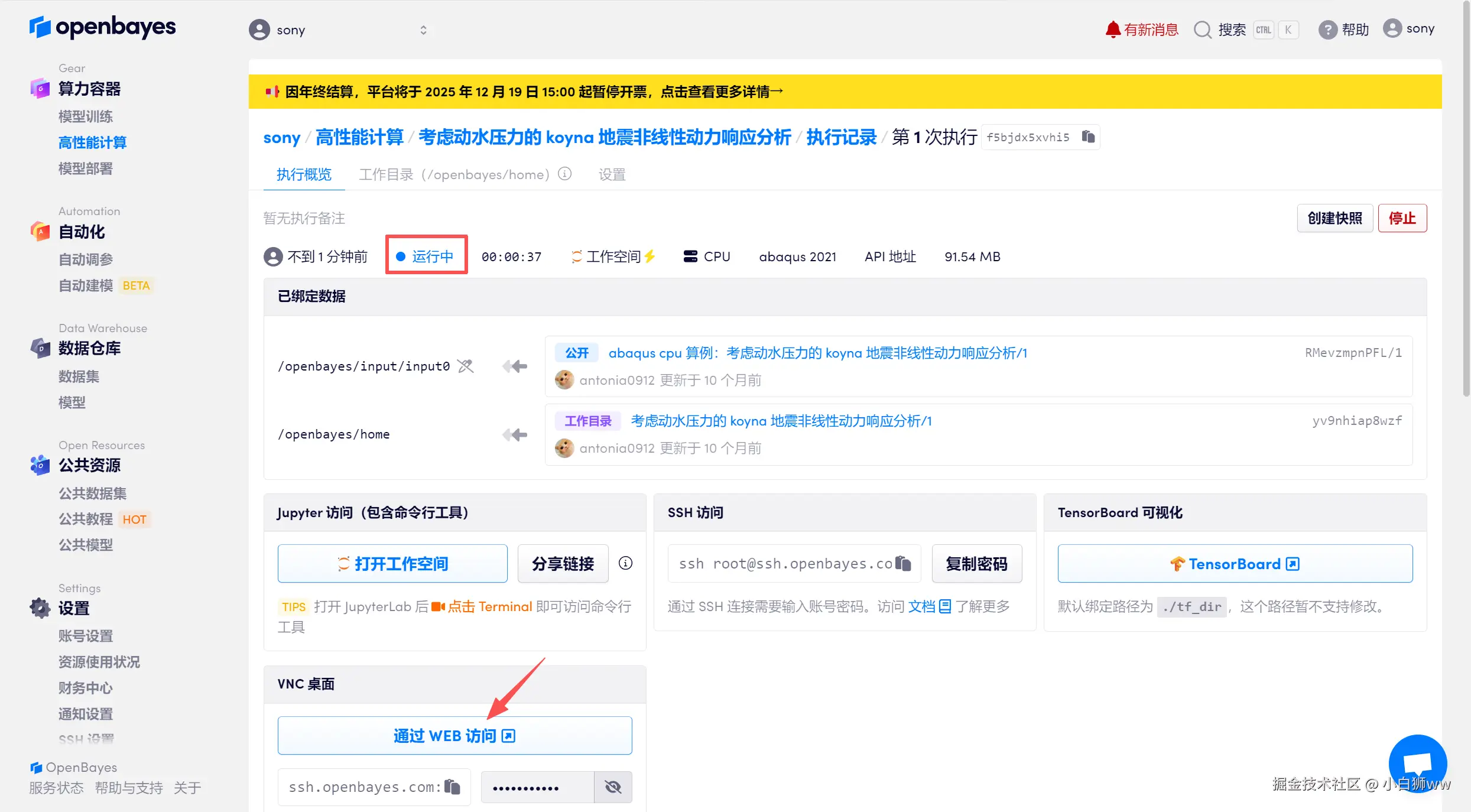Click the help question mark icon
1471x812 pixels.
click(x=1327, y=30)
